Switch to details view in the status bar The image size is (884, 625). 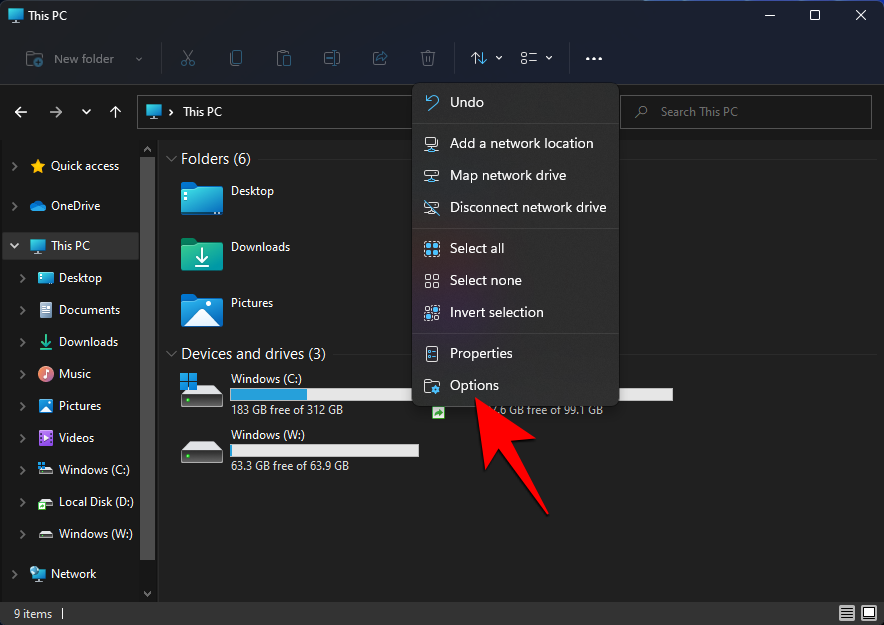(x=847, y=612)
